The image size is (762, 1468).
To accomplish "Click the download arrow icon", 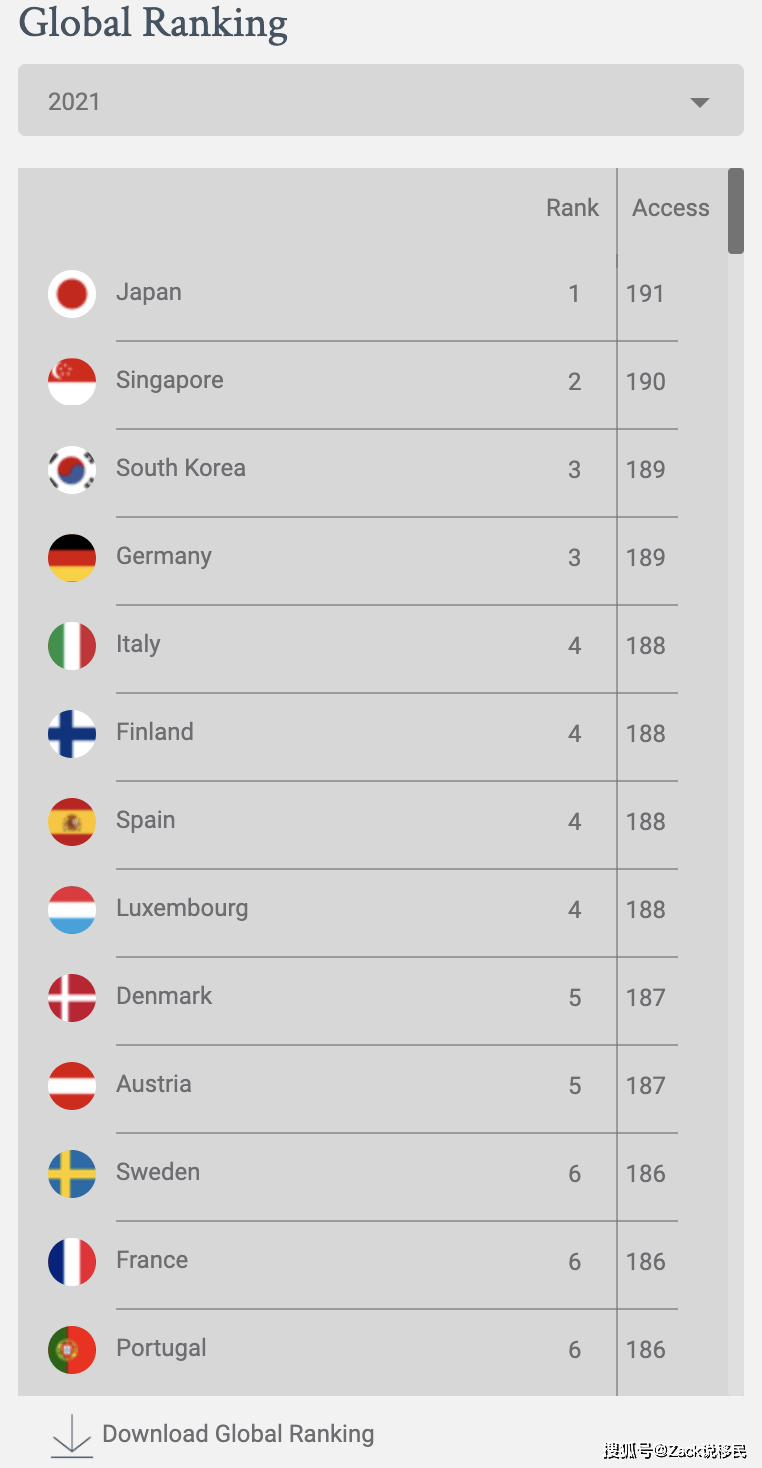I will (x=71, y=1436).
